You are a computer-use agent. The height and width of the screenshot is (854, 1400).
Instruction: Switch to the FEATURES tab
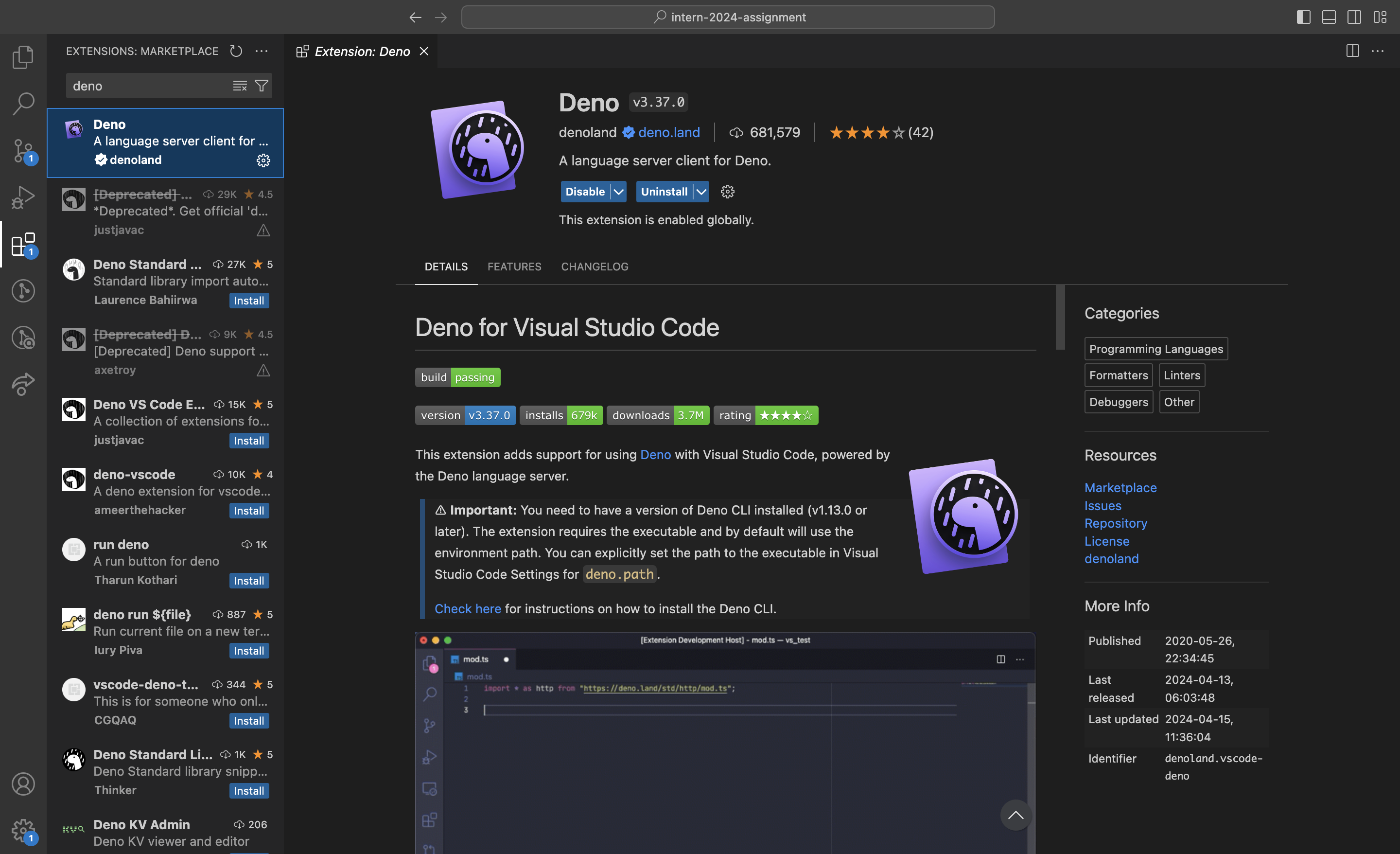point(514,267)
